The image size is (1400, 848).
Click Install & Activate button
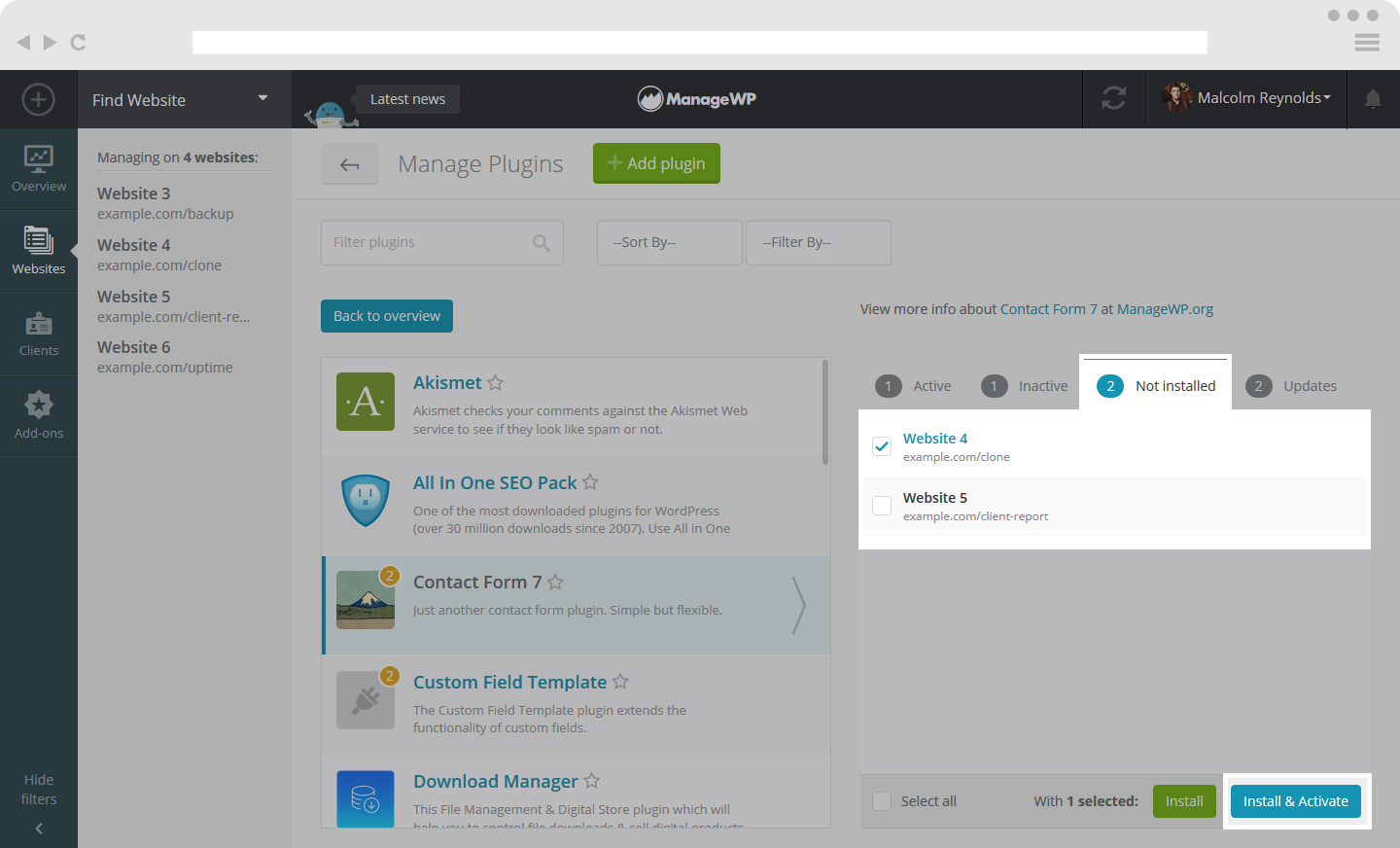click(1296, 801)
